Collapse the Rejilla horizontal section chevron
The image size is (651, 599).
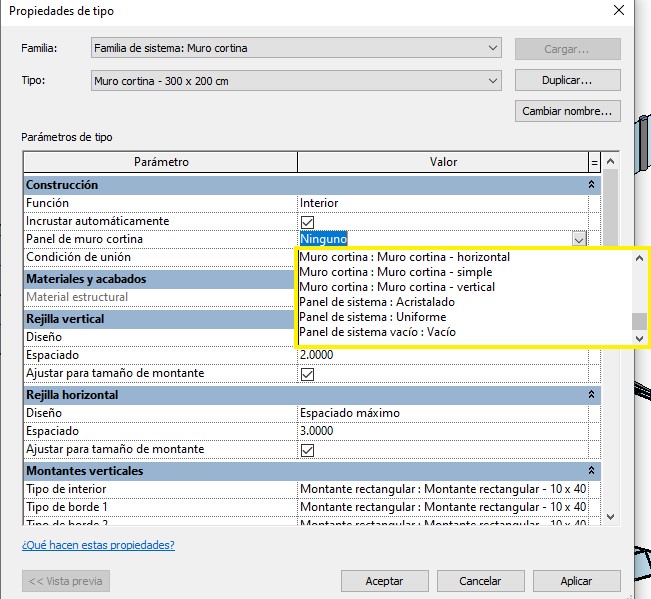pyautogui.click(x=591, y=395)
